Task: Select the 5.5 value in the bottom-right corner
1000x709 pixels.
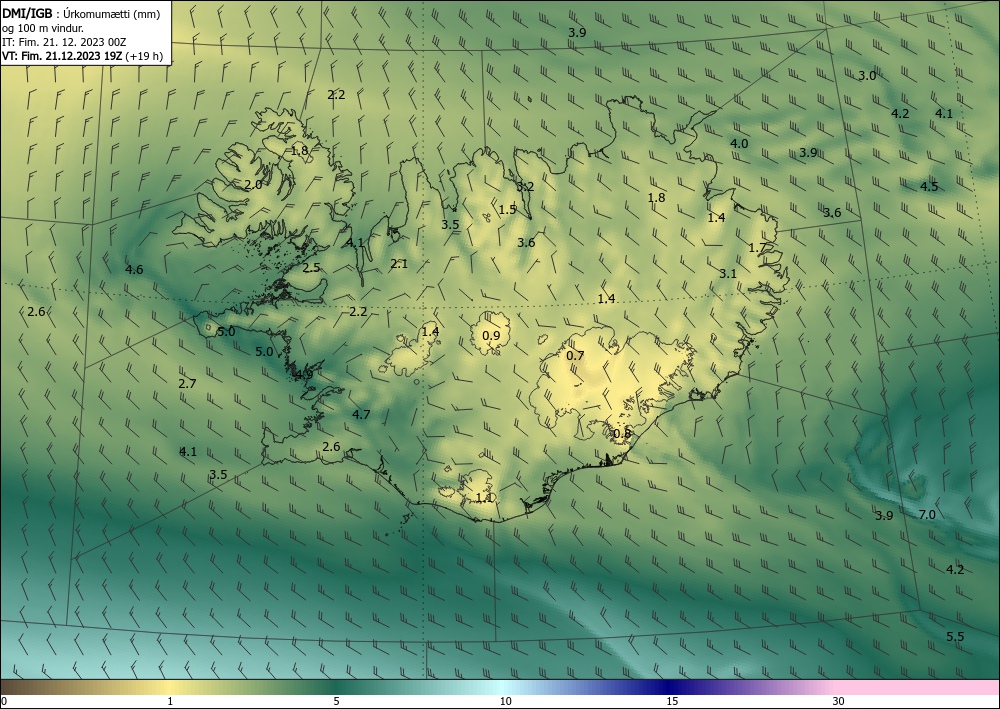Action: click(955, 636)
